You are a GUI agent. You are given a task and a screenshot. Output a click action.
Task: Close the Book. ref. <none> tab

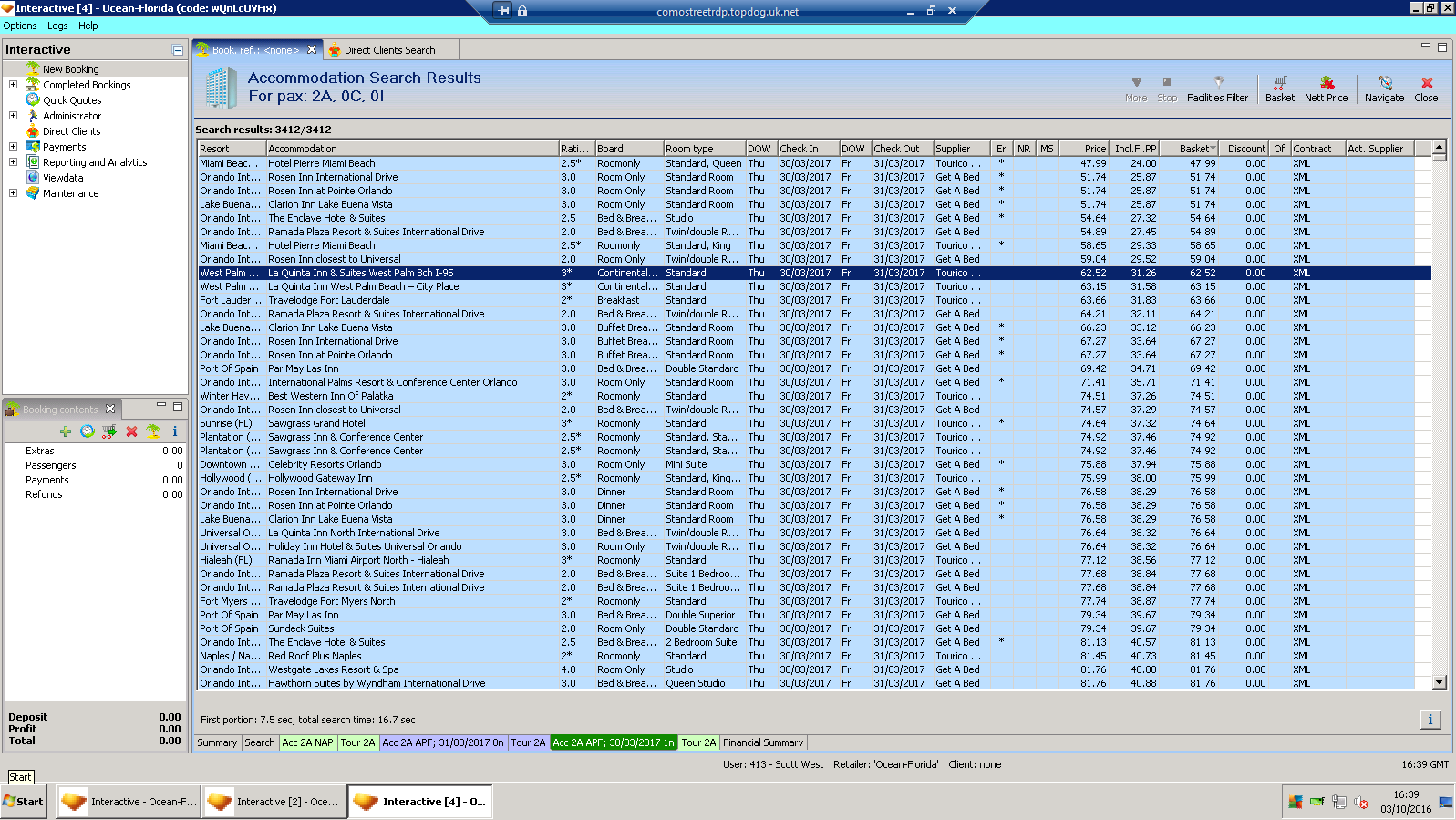[x=312, y=49]
